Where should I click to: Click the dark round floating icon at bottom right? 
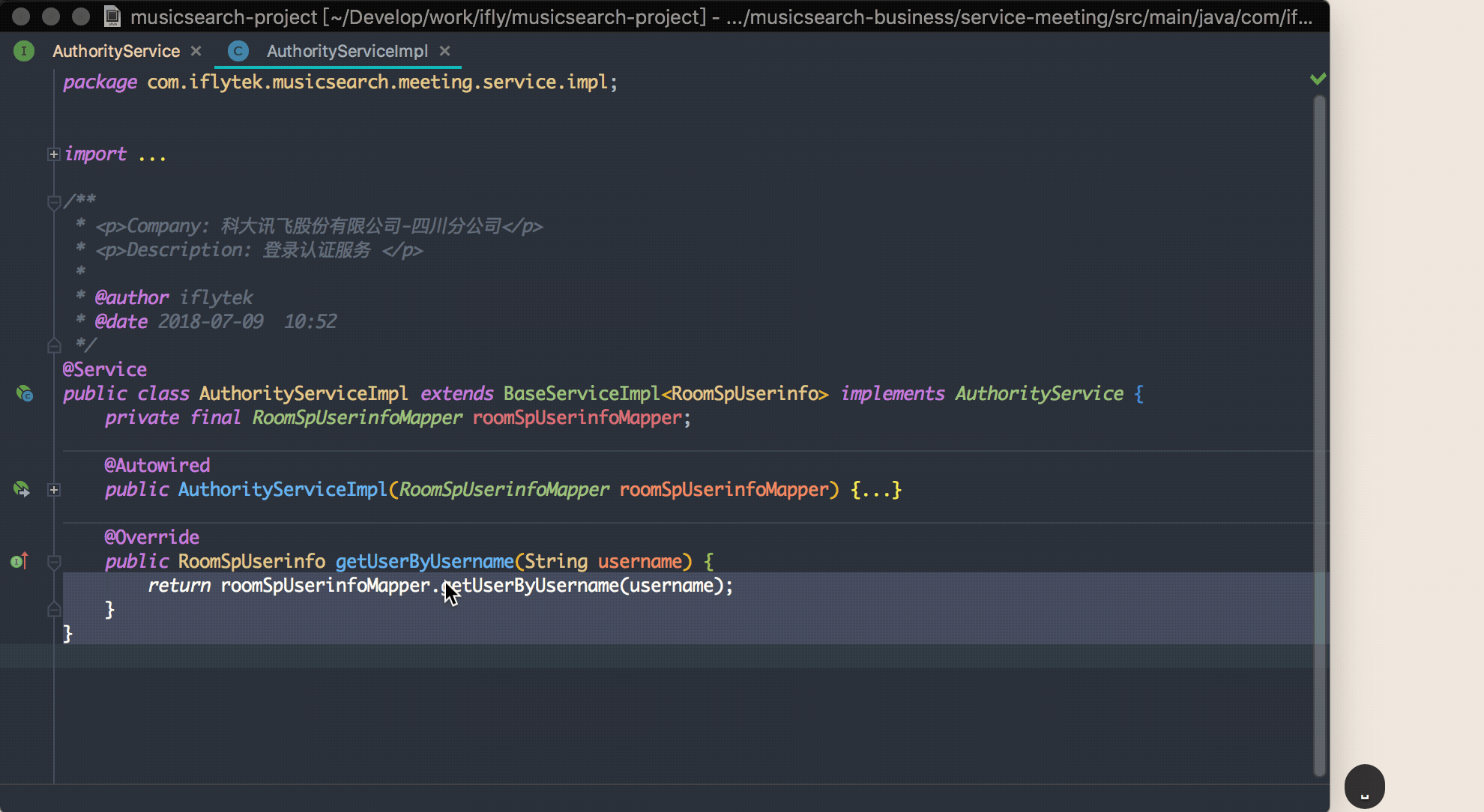pyautogui.click(x=1364, y=787)
